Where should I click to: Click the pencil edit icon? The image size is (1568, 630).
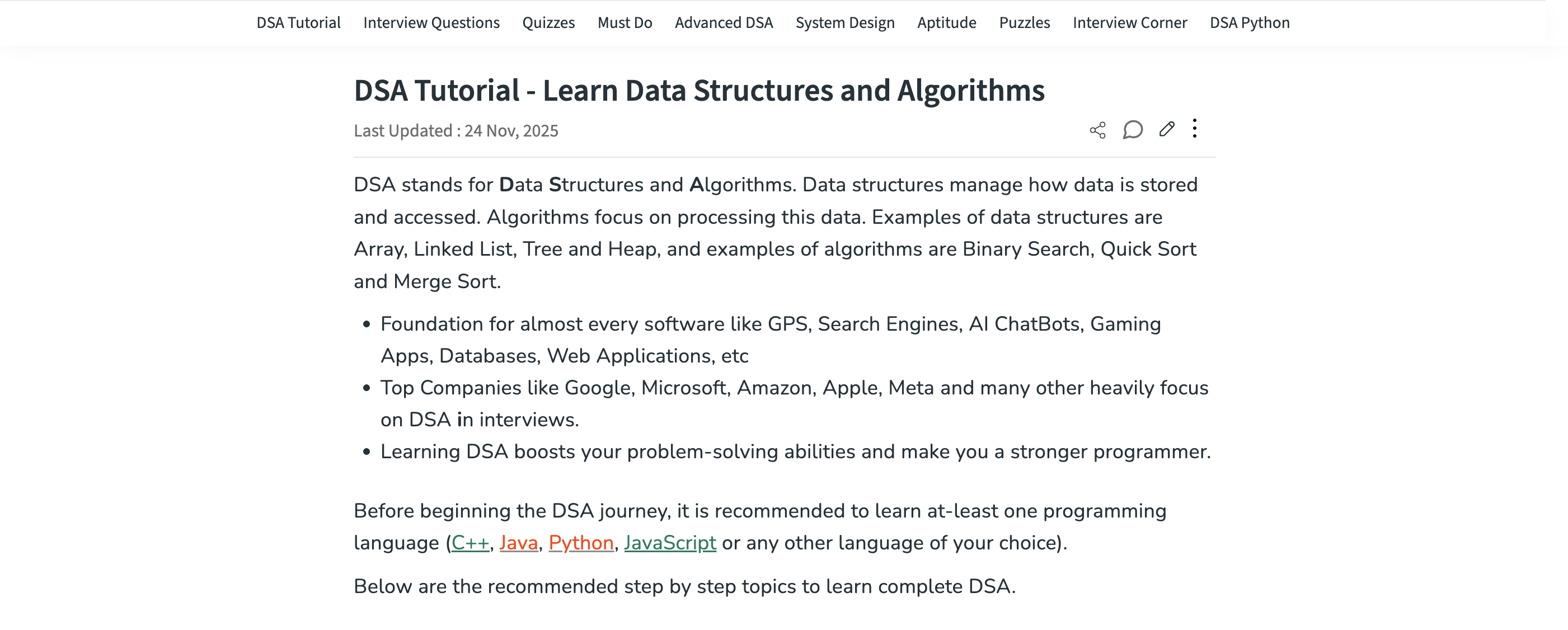(x=1166, y=129)
